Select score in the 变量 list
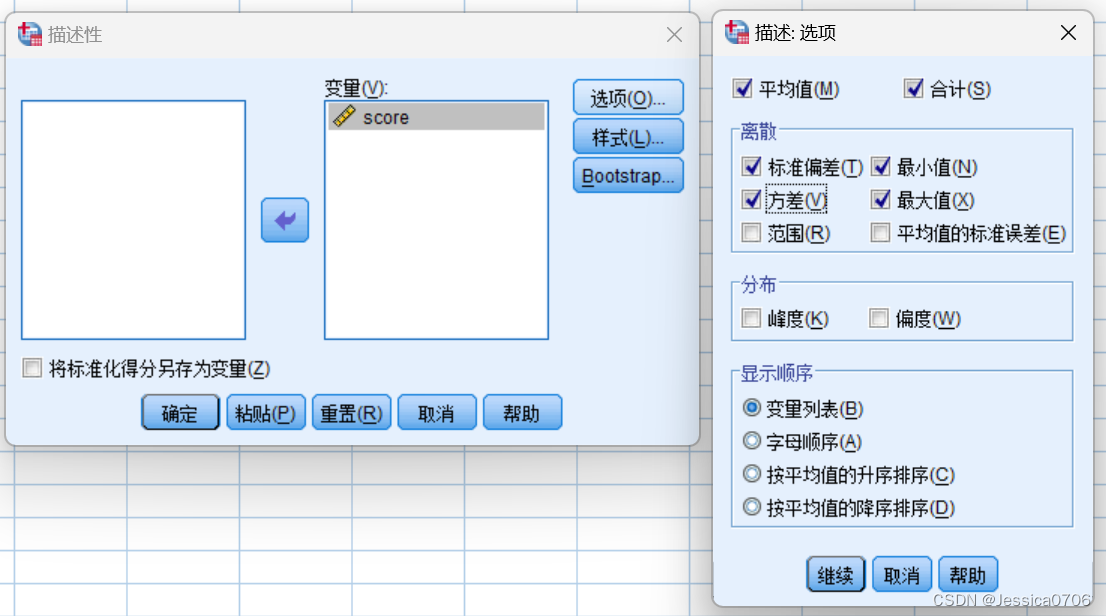Image resolution: width=1106 pixels, height=616 pixels. [x=437, y=117]
